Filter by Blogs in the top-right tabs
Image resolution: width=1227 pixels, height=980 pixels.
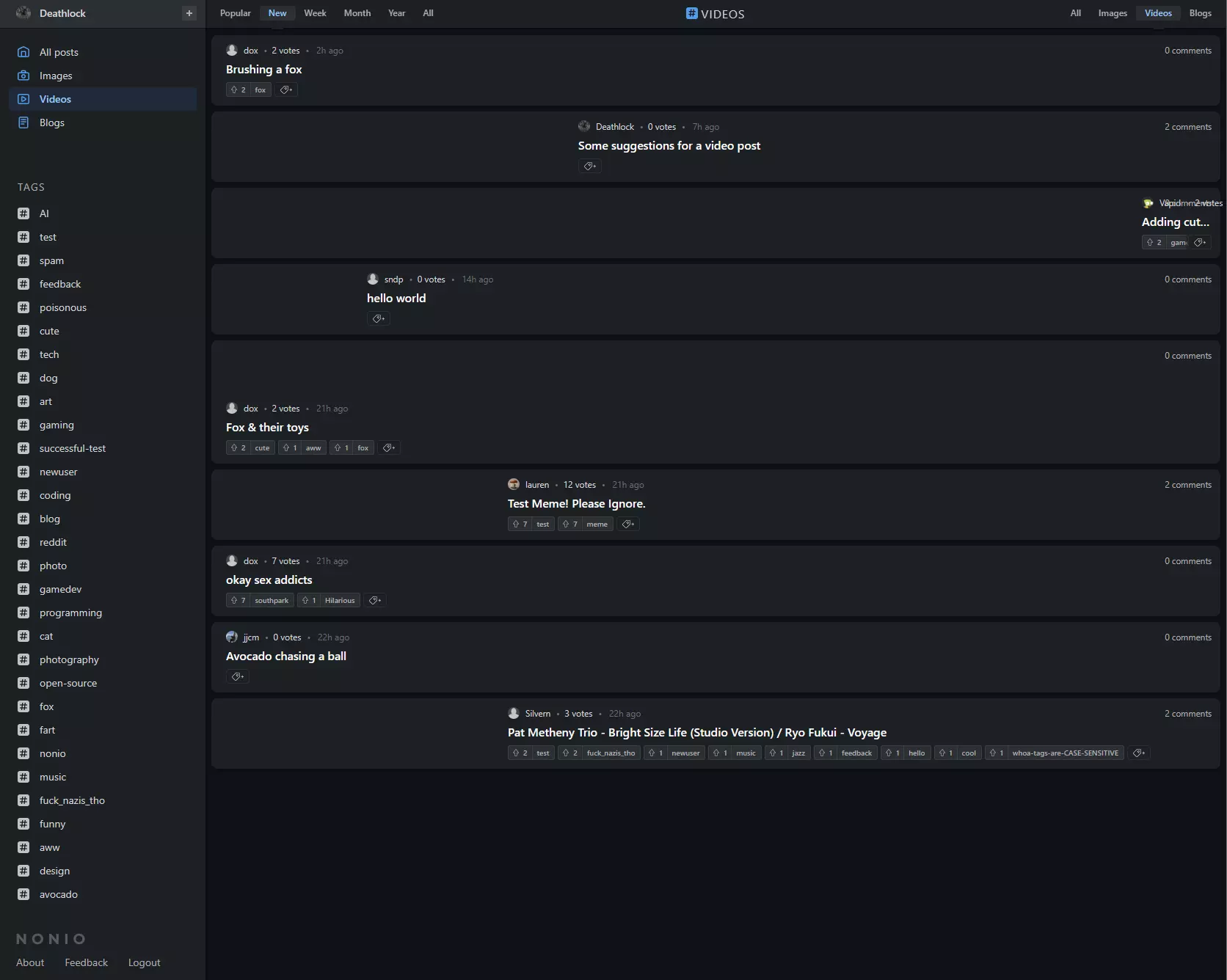tap(1200, 13)
